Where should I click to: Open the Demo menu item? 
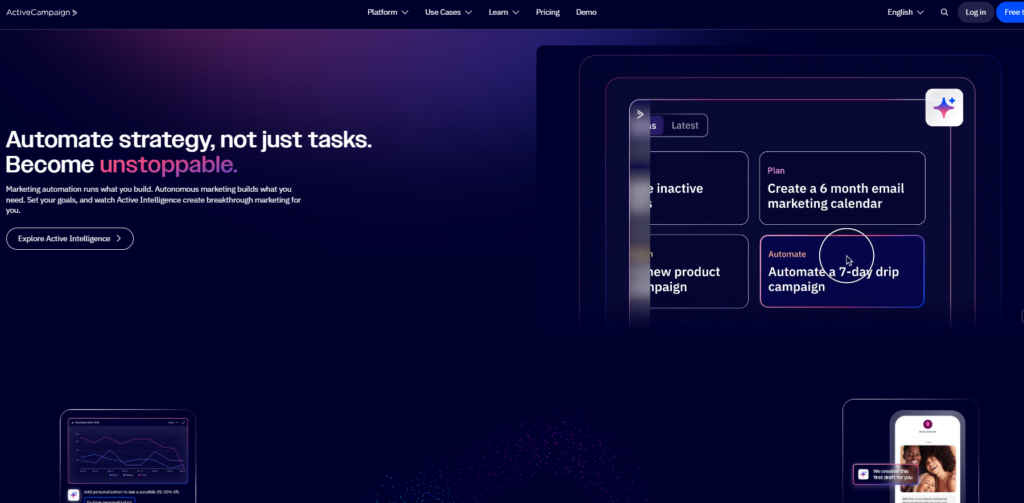pos(586,12)
